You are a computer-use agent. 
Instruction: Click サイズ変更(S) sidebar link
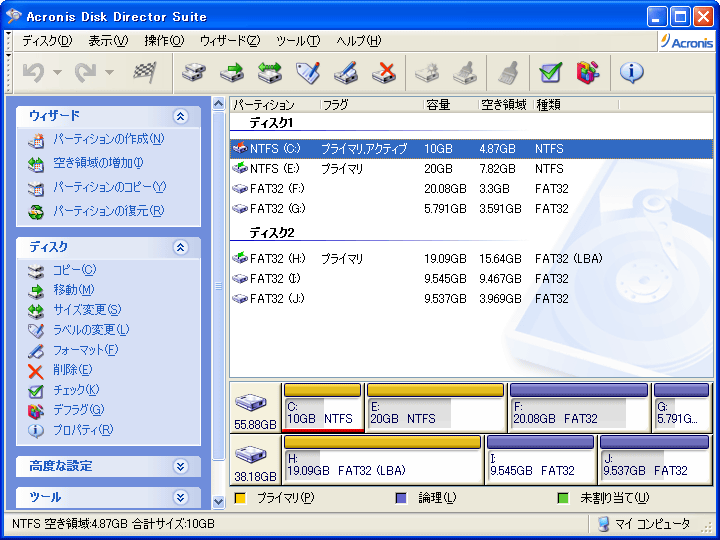coord(87,310)
